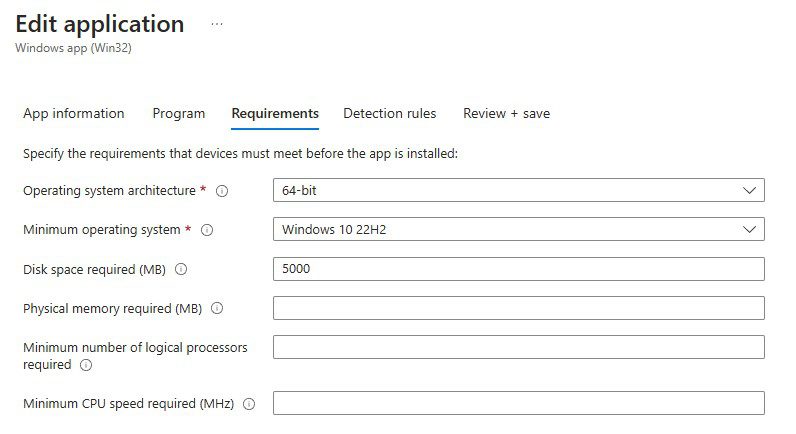Open the ellipsis menu beside Edit application

(217, 24)
